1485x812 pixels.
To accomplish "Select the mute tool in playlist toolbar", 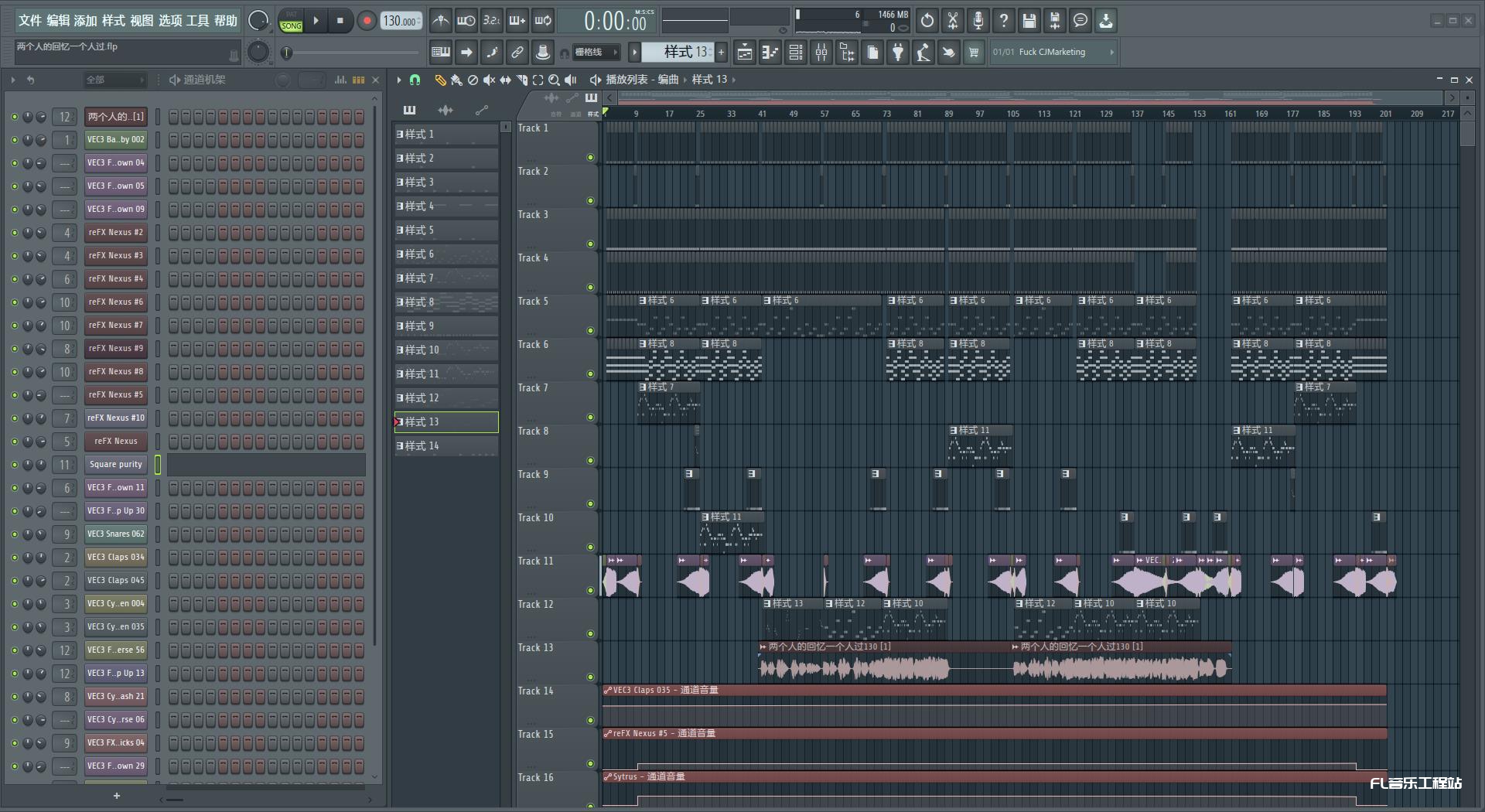I will coord(489,80).
